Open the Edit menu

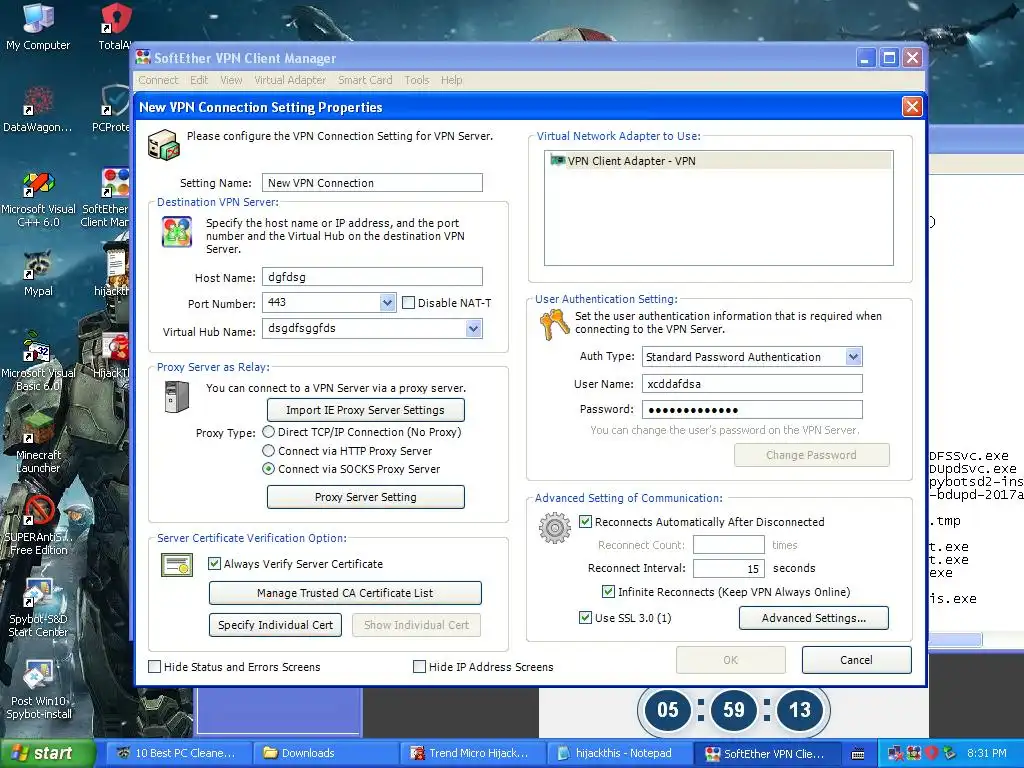[199, 80]
